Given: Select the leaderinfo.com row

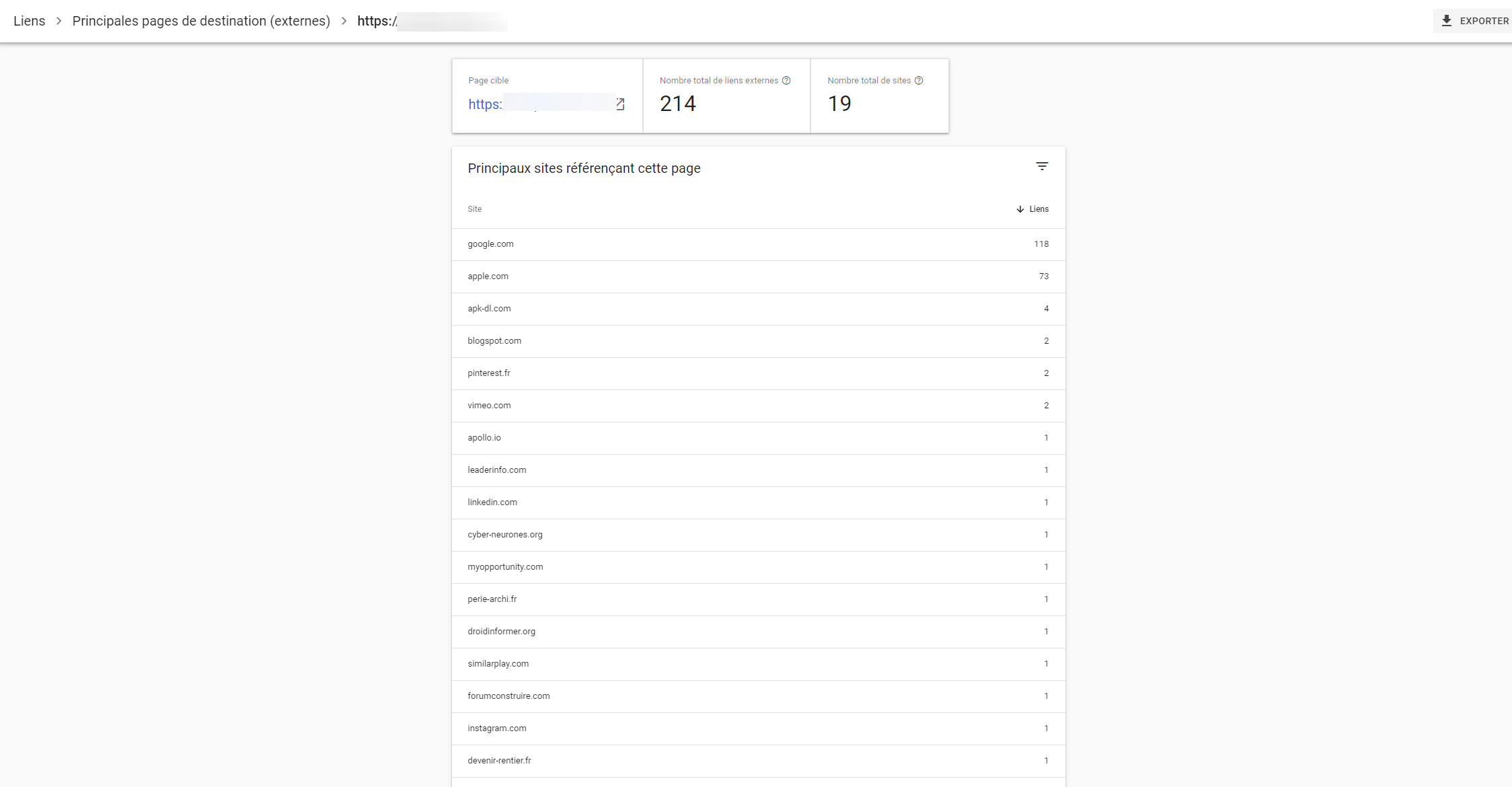Looking at the screenshot, I should [759, 470].
